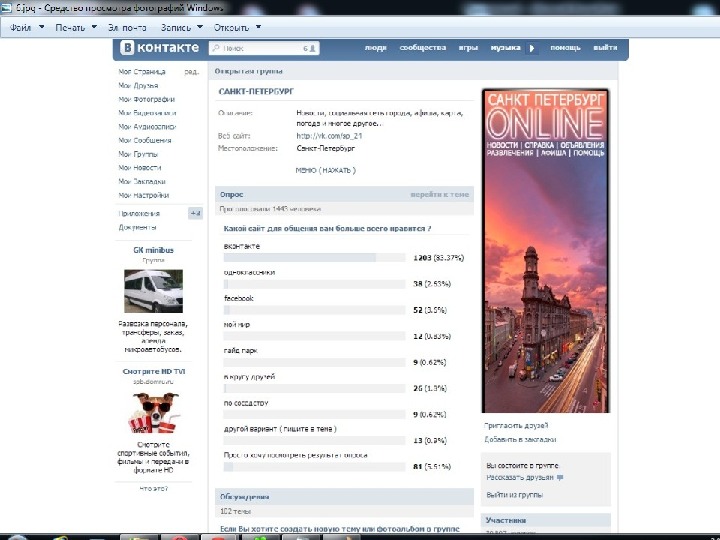Click Добавить в закладки under group avatar

pyautogui.click(x=520, y=439)
